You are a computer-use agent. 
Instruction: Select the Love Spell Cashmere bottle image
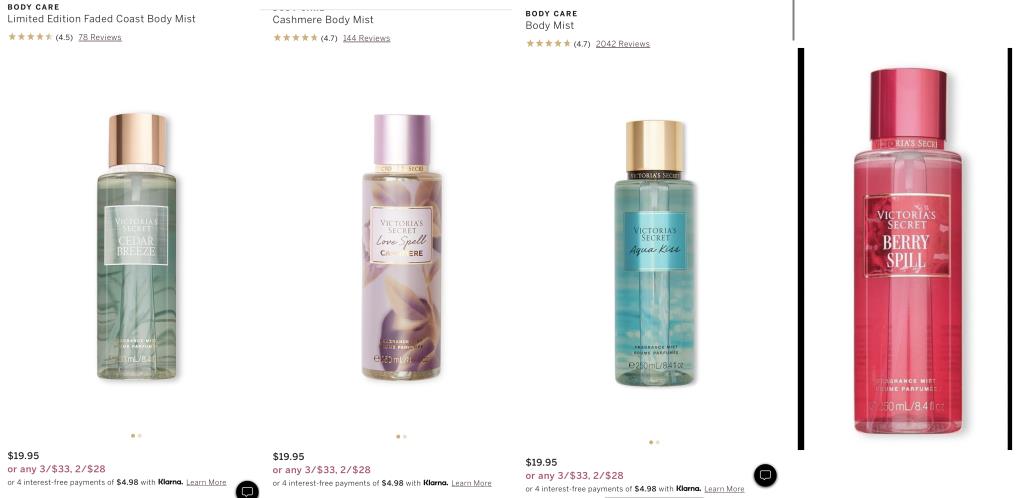tap(402, 247)
